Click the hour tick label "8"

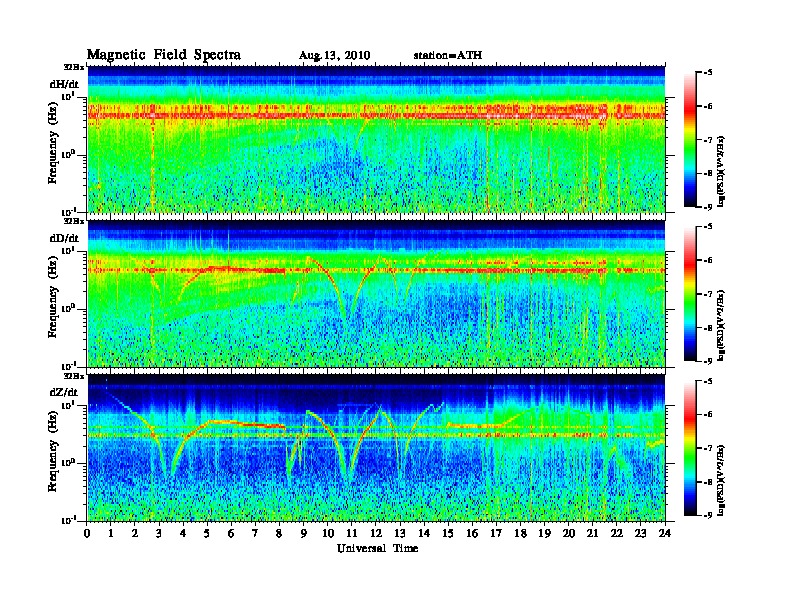coord(280,533)
